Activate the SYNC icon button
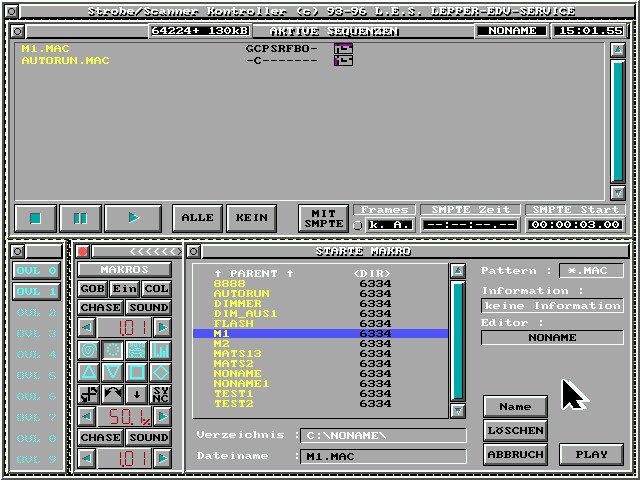Image resolution: width=640 pixels, height=480 pixels. point(160,394)
